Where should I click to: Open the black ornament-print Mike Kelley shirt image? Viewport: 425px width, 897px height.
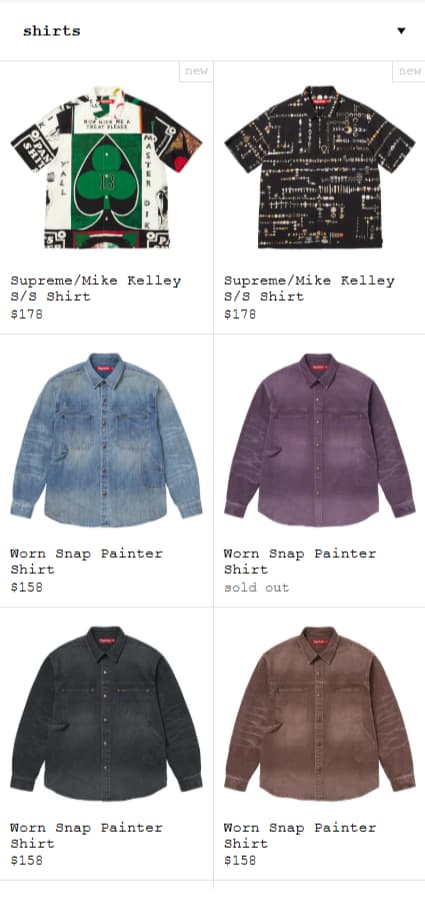coord(320,166)
